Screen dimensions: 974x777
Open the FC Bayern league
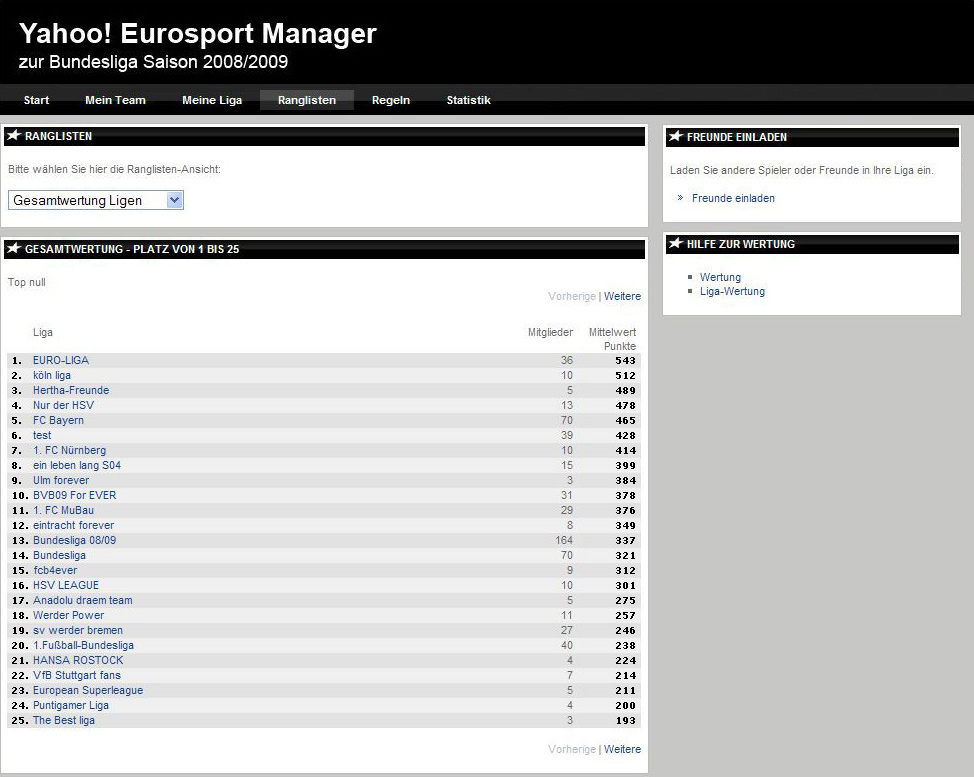58,420
